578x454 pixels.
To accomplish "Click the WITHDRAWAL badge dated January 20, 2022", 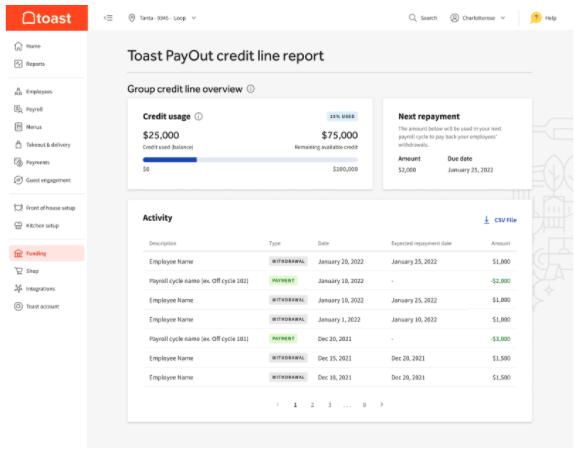I will click(x=288, y=261).
